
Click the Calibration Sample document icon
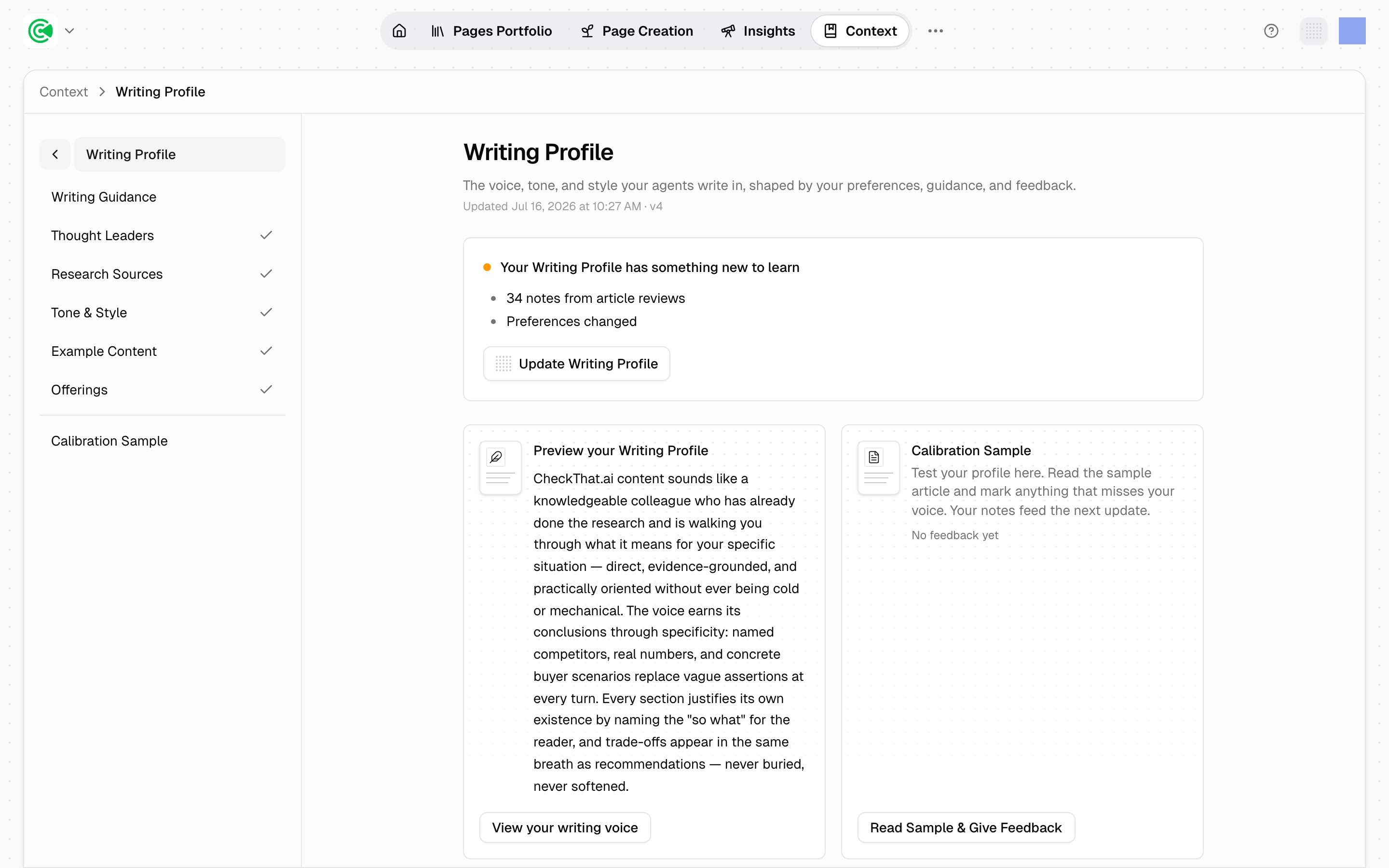(x=873, y=458)
